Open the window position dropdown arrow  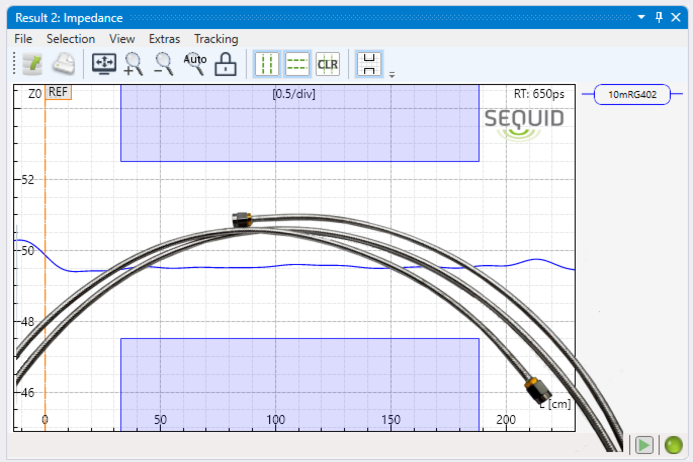point(641,17)
